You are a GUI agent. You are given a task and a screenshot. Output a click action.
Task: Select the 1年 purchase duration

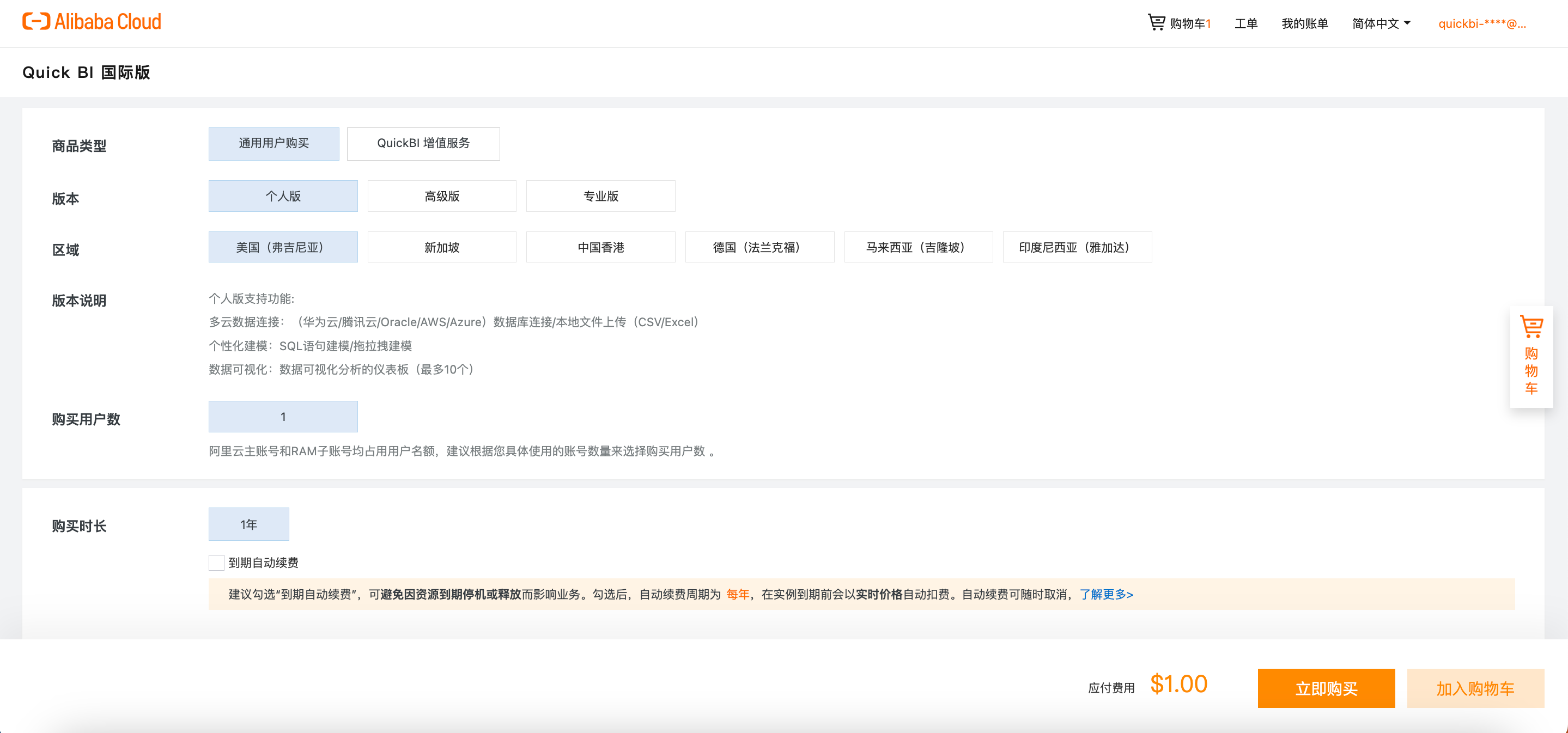click(x=249, y=524)
